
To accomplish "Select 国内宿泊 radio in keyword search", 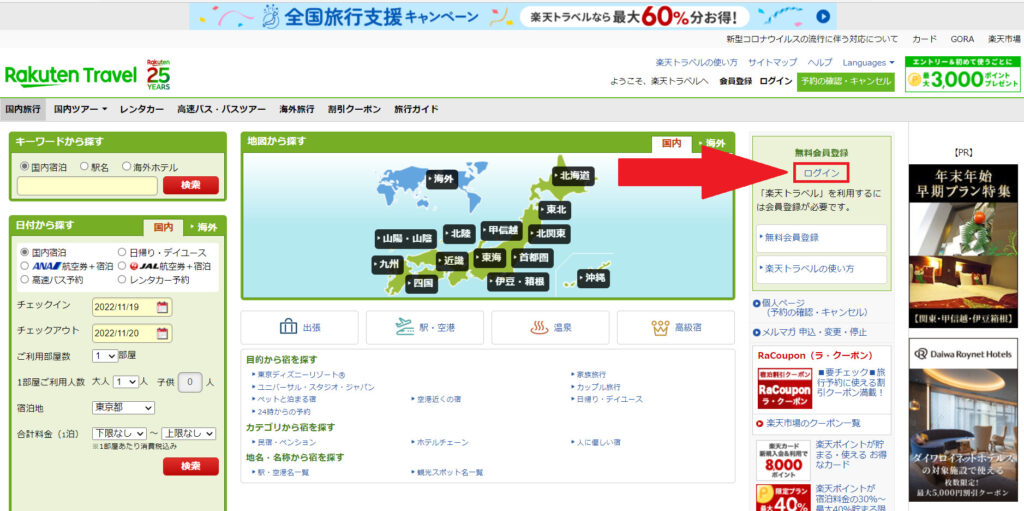I will pos(25,167).
